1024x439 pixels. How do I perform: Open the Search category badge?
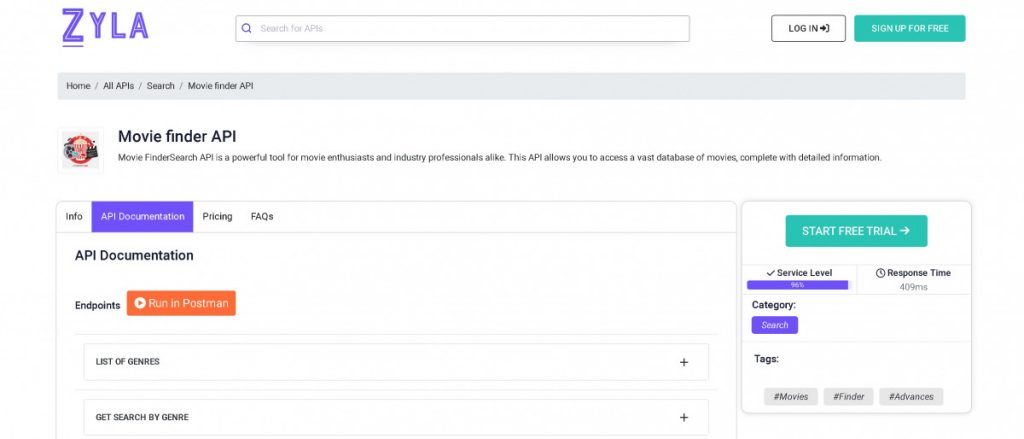click(x=775, y=325)
